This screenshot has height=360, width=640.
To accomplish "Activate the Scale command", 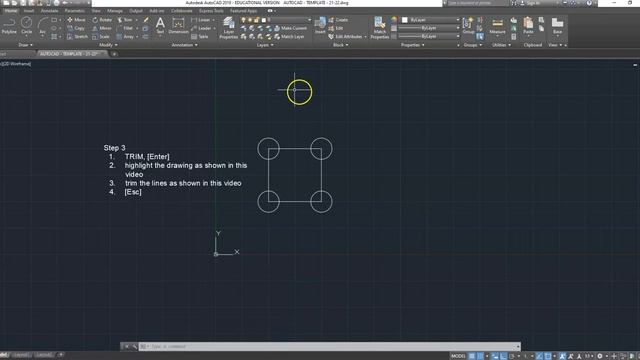I will pos(101,37).
